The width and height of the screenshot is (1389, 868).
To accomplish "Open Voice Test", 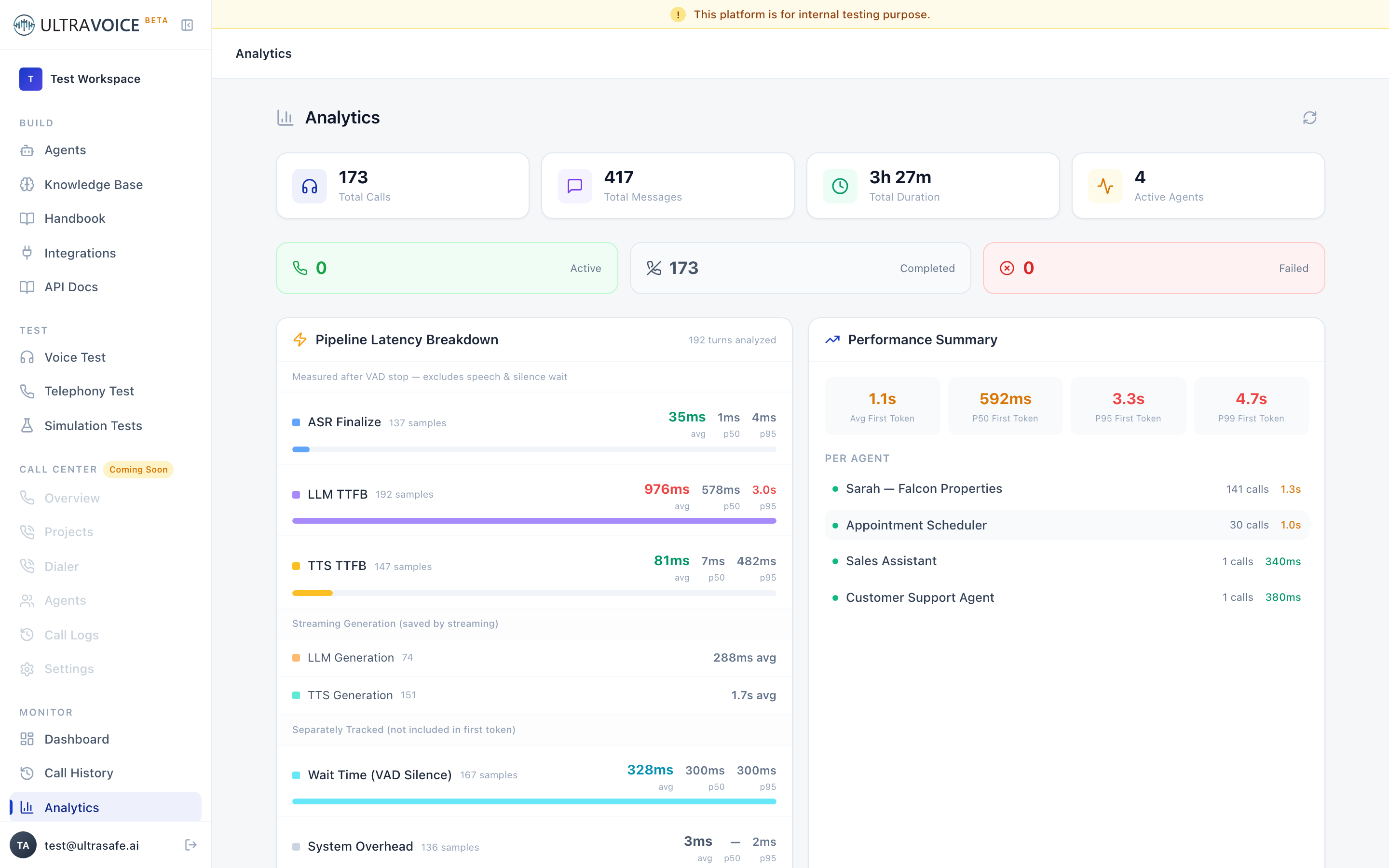I will coord(106,357).
